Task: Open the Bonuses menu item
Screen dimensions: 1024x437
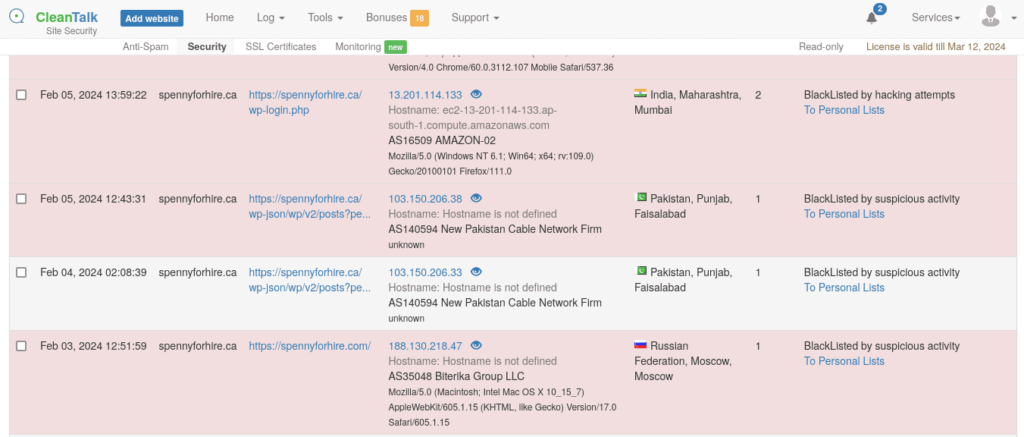Action: [397, 18]
